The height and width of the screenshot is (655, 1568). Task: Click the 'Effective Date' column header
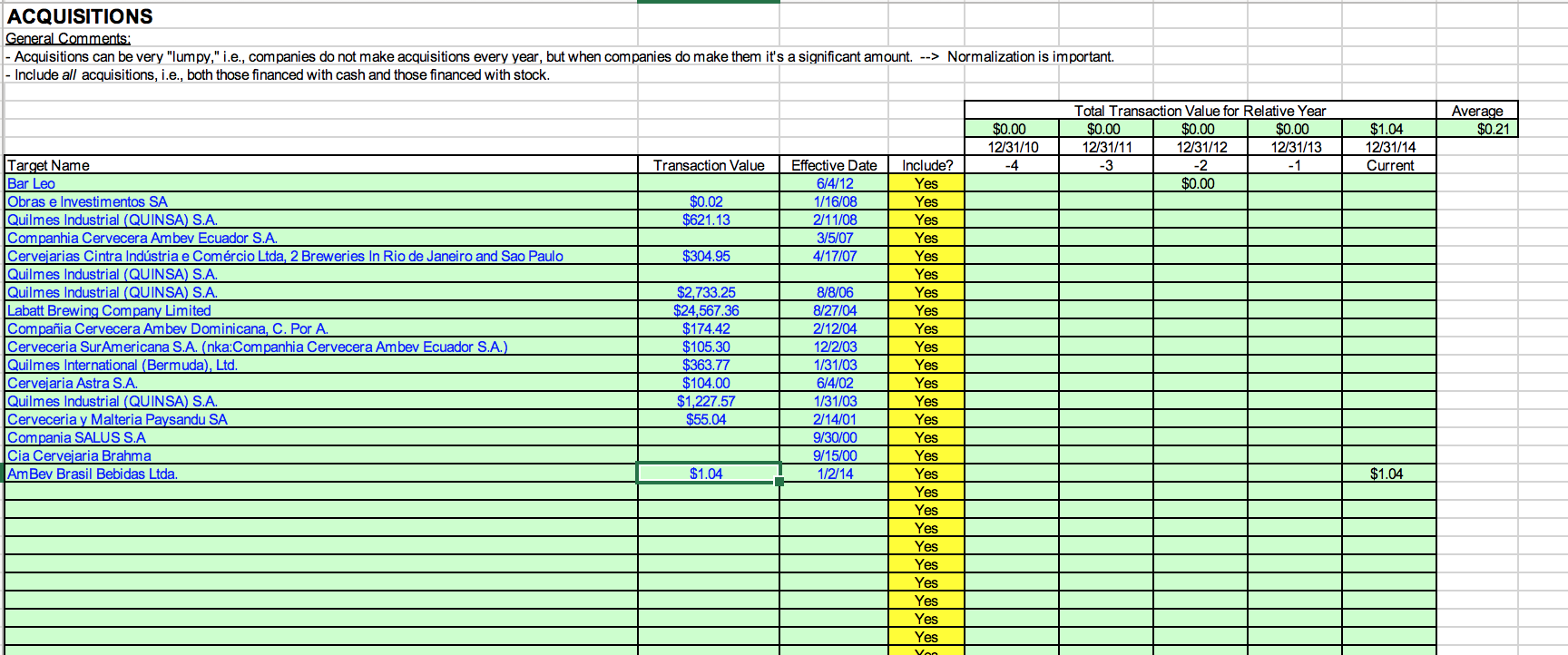[x=834, y=165]
